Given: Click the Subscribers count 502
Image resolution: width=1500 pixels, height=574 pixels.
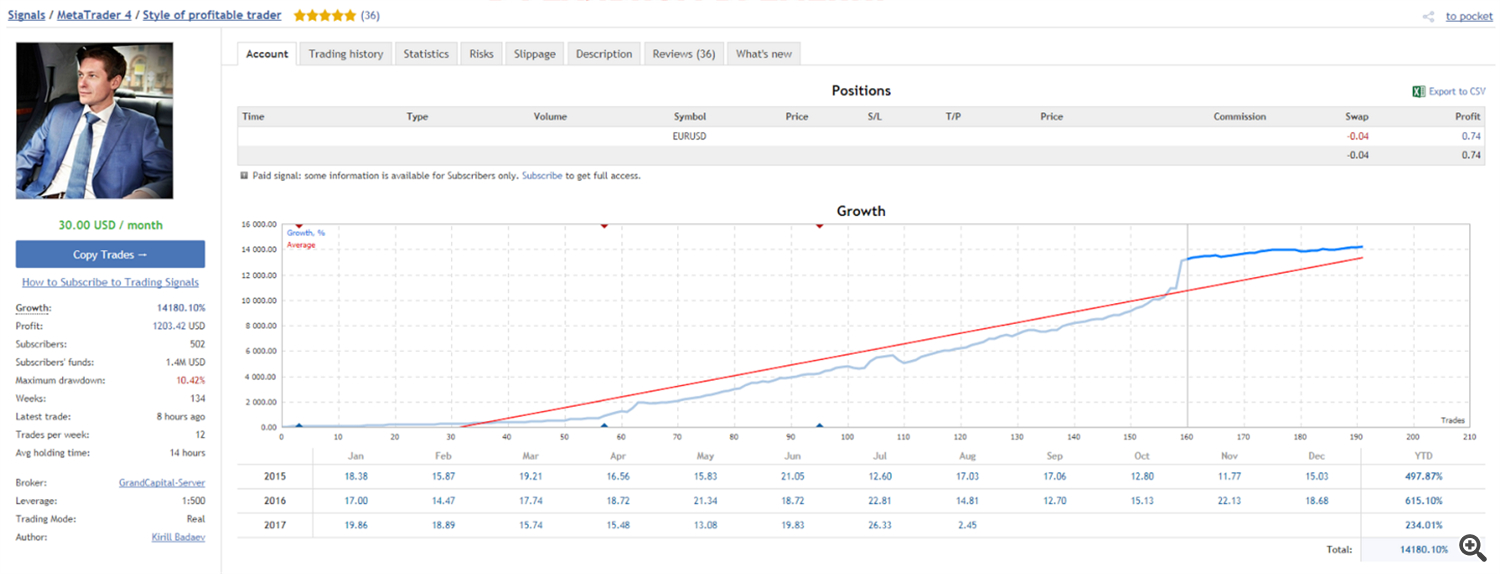Looking at the screenshot, I should click(x=197, y=345).
